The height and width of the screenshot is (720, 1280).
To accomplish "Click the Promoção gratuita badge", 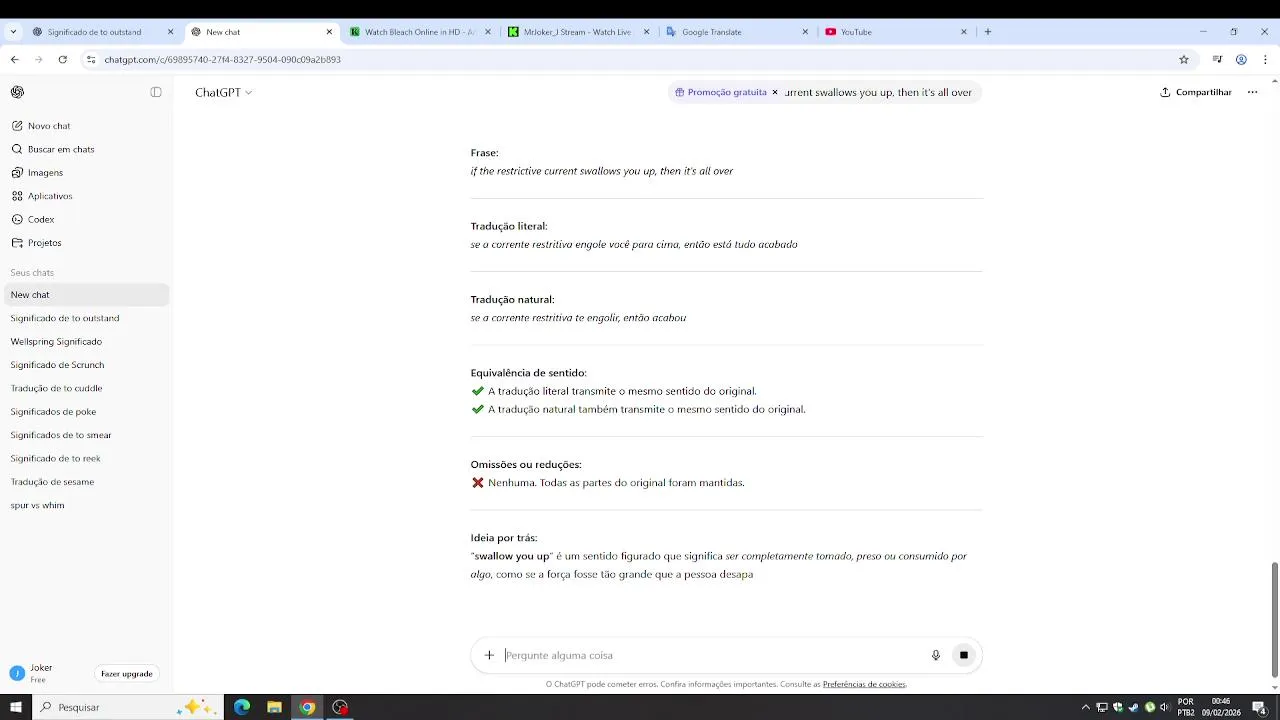I will tap(721, 92).
